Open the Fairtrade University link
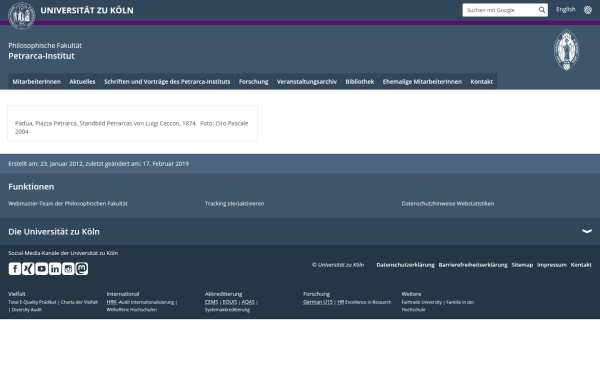The width and height of the screenshot is (600, 375). pos(421,302)
